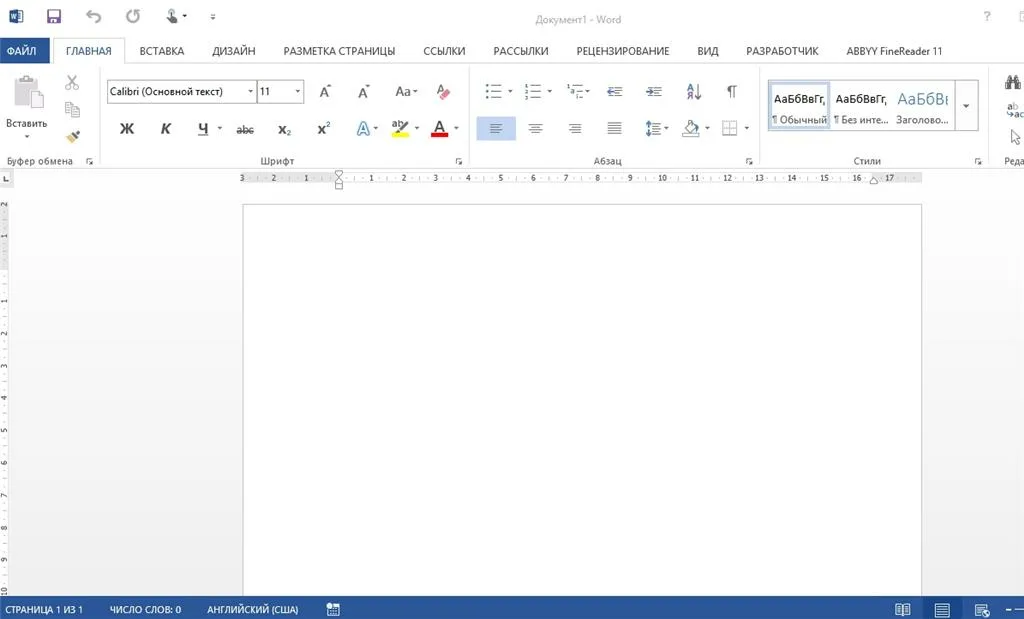
Task: Open the РАЗРАБОТЧИК tab
Action: (x=782, y=51)
